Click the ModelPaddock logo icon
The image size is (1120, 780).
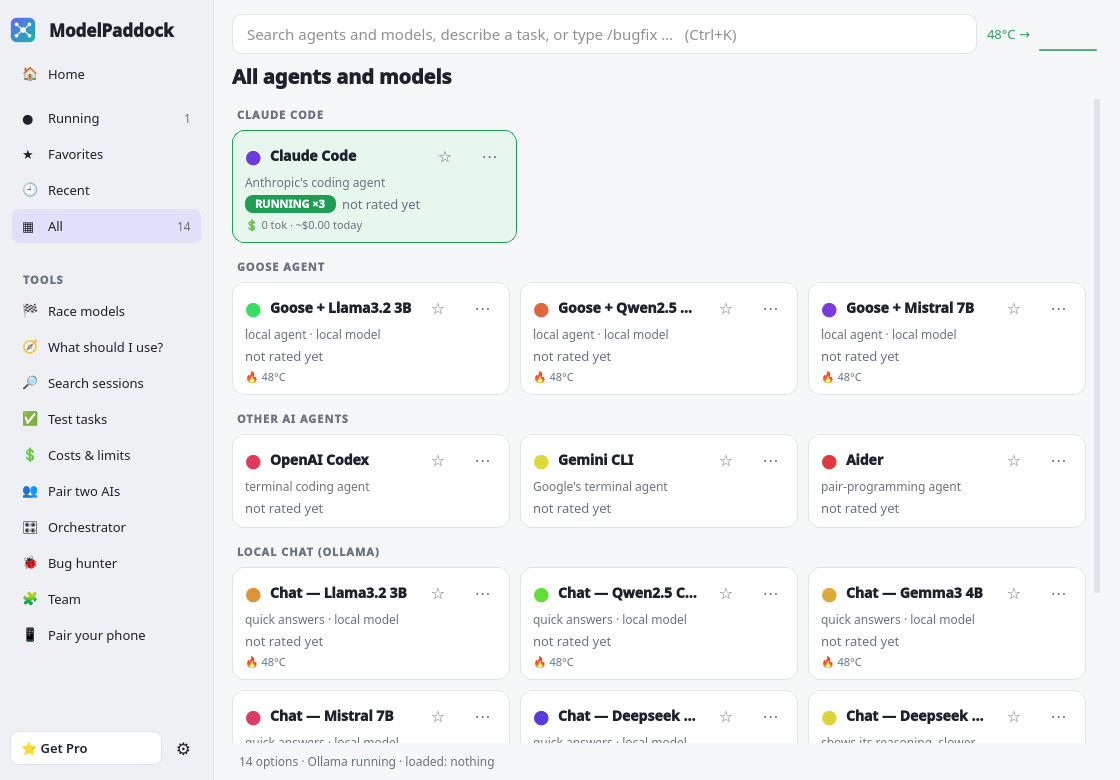[23, 30]
